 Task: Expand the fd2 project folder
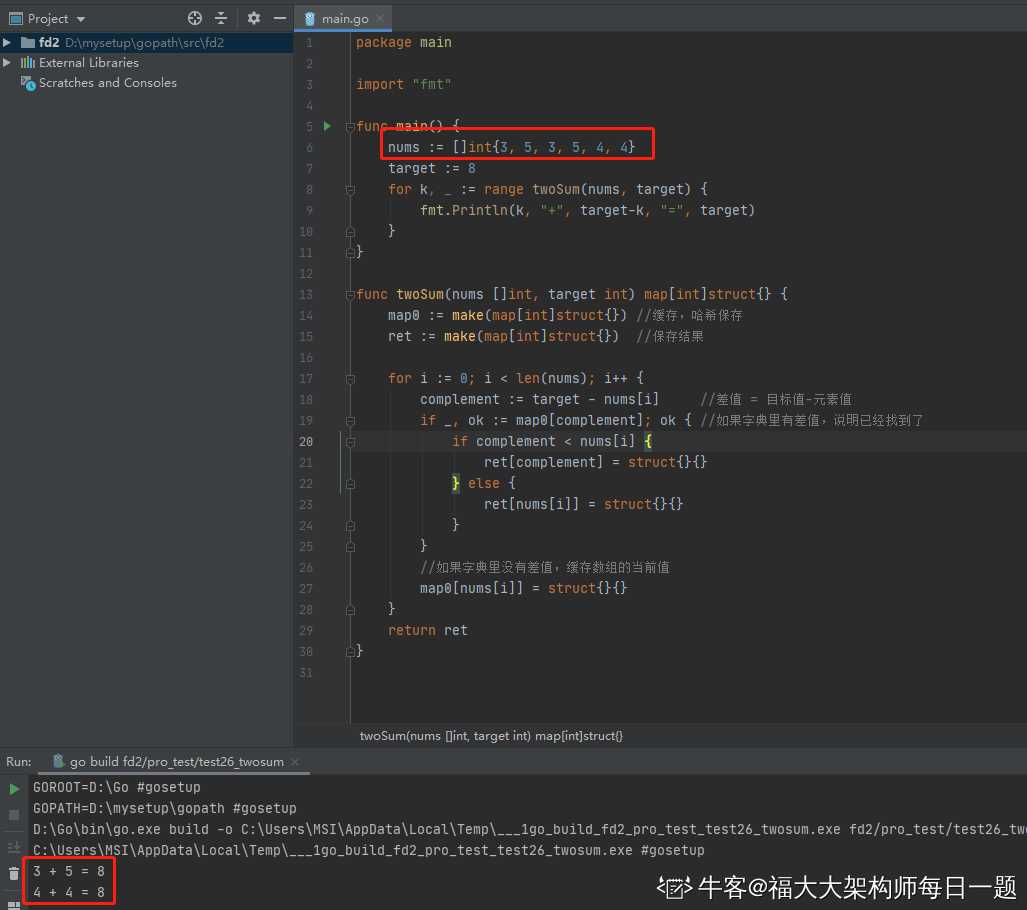(x=7, y=43)
